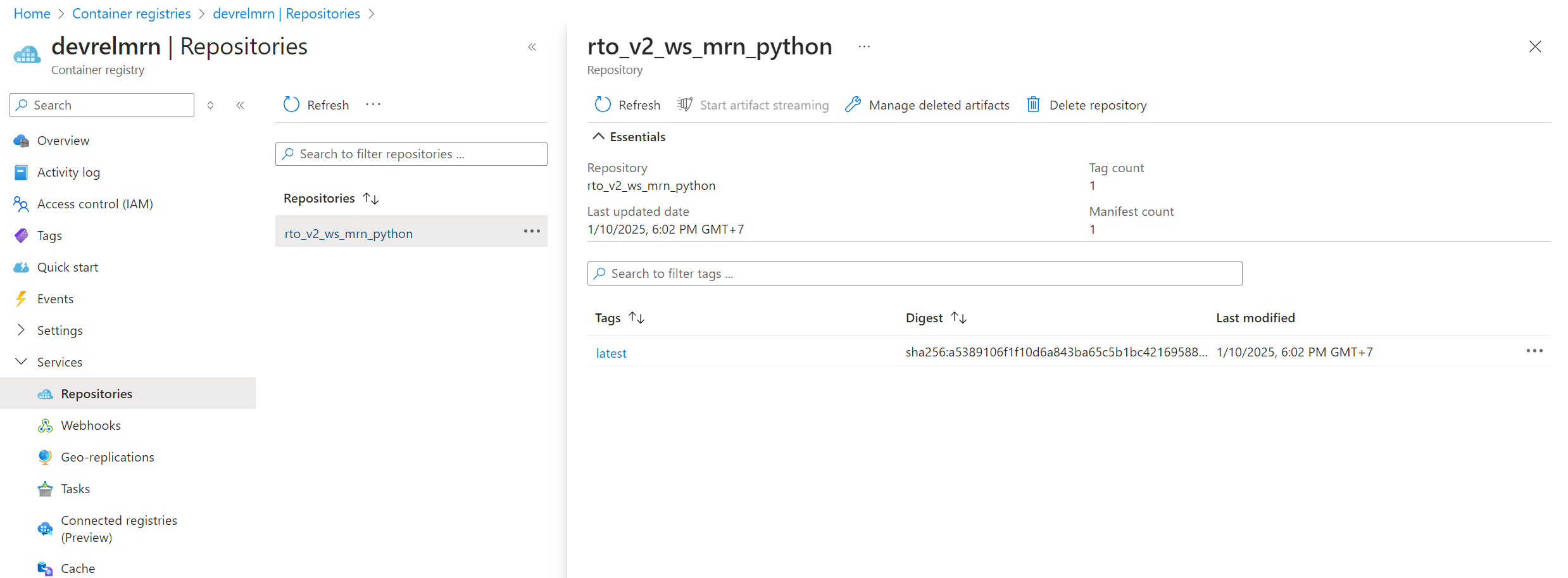Click repository name value in Essentials
Screen dimensions: 1568x578
click(x=651, y=185)
